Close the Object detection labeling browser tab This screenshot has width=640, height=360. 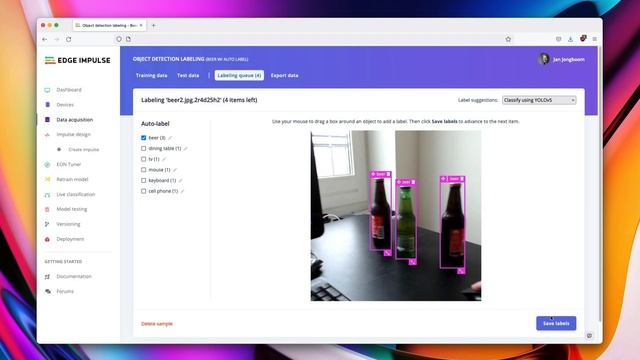point(141,25)
